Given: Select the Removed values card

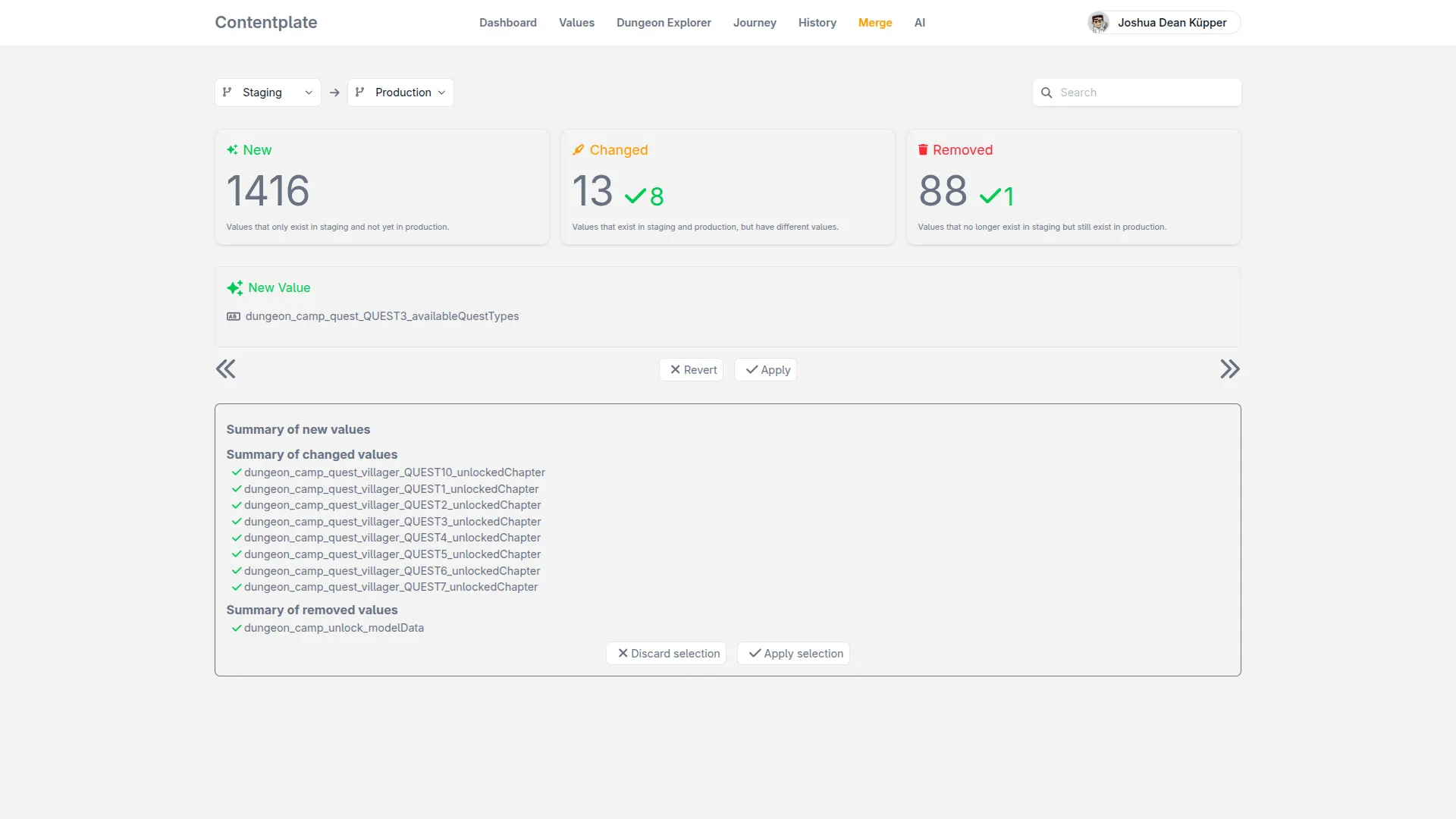Looking at the screenshot, I should point(1074,187).
